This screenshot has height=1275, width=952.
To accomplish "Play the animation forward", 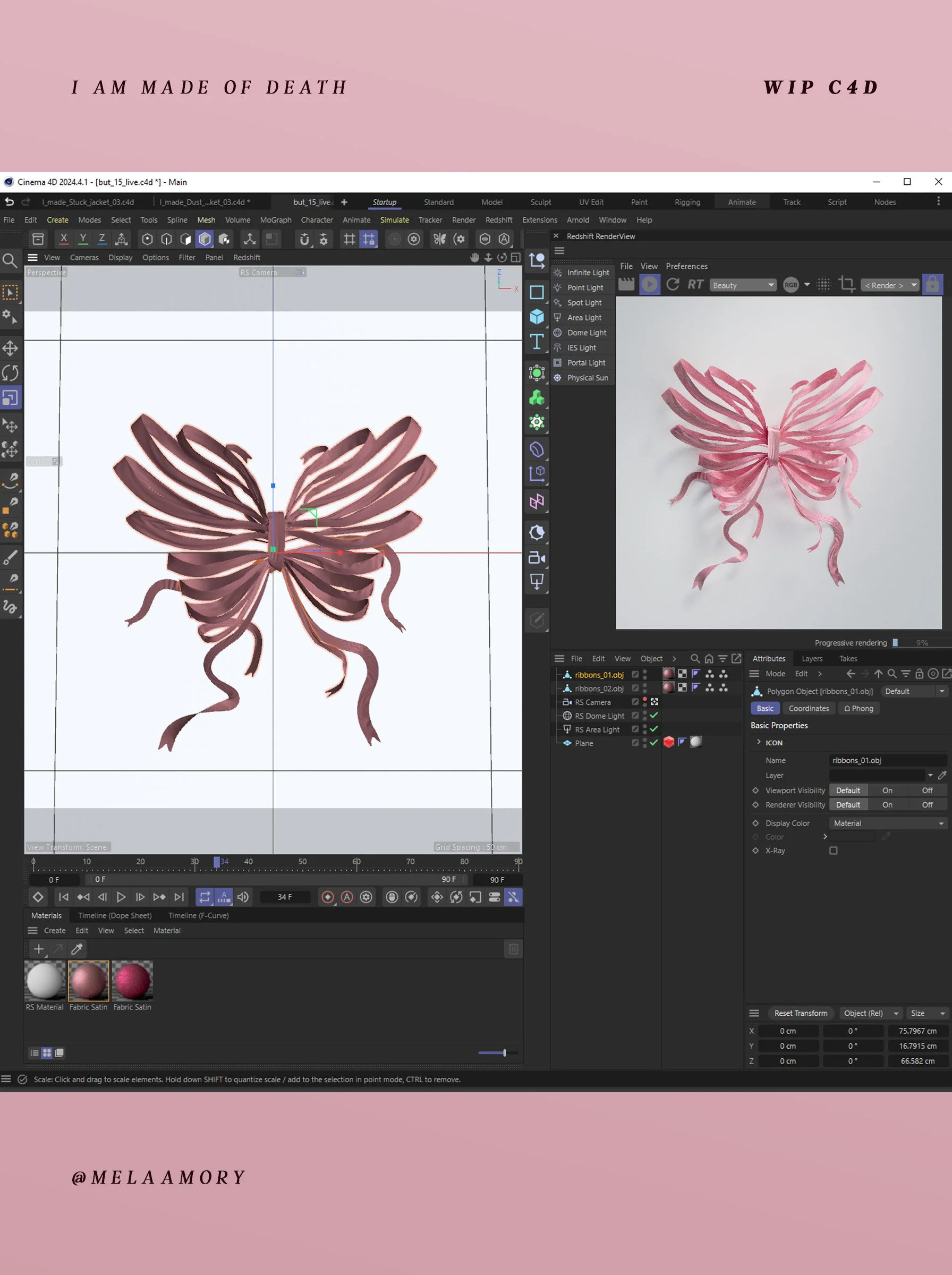I will pos(121,897).
